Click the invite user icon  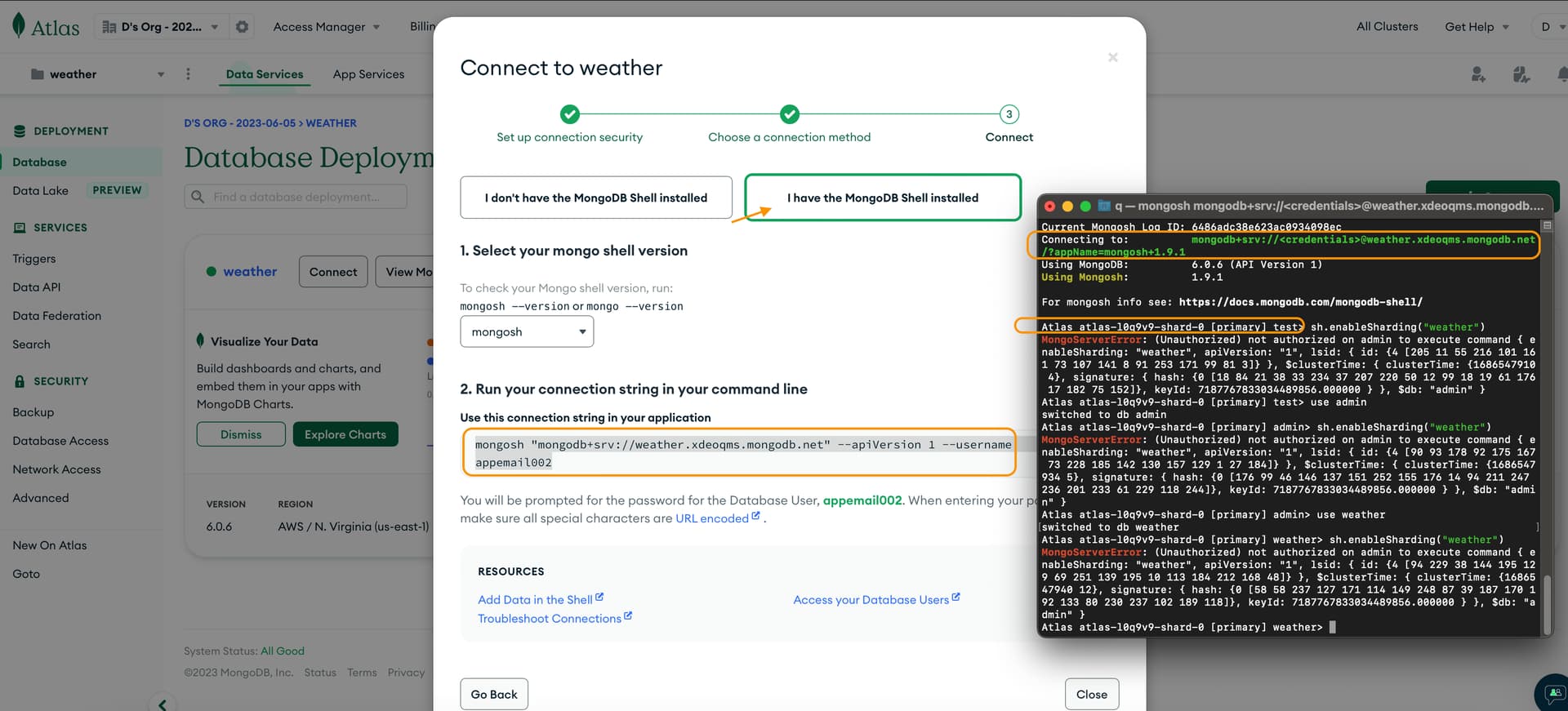click(1478, 74)
